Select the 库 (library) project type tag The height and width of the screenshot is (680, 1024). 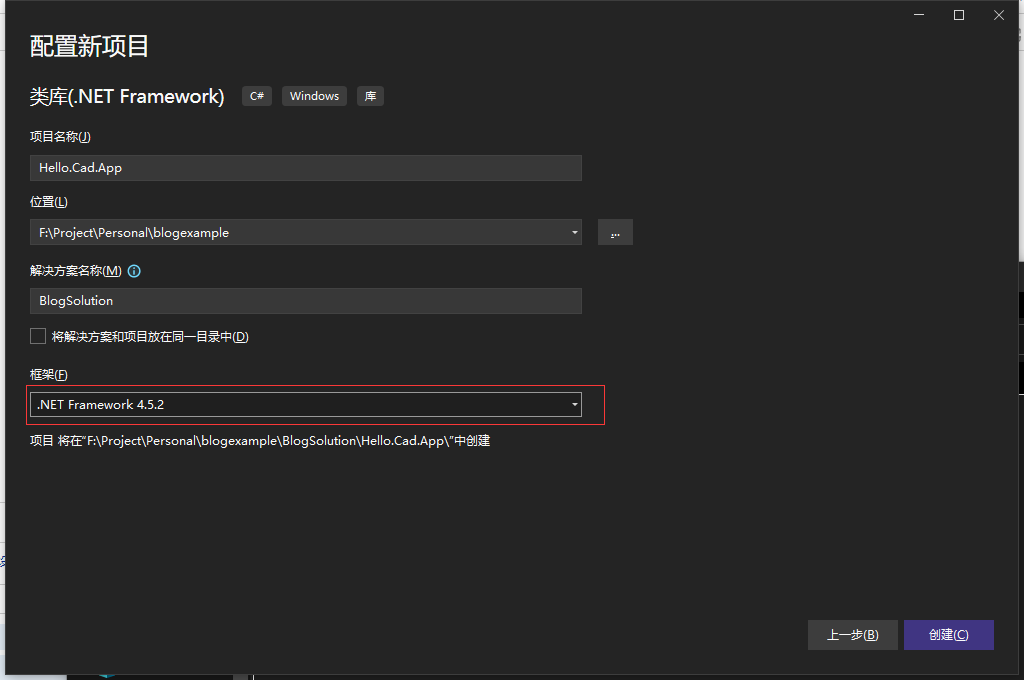click(x=370, y=95)
